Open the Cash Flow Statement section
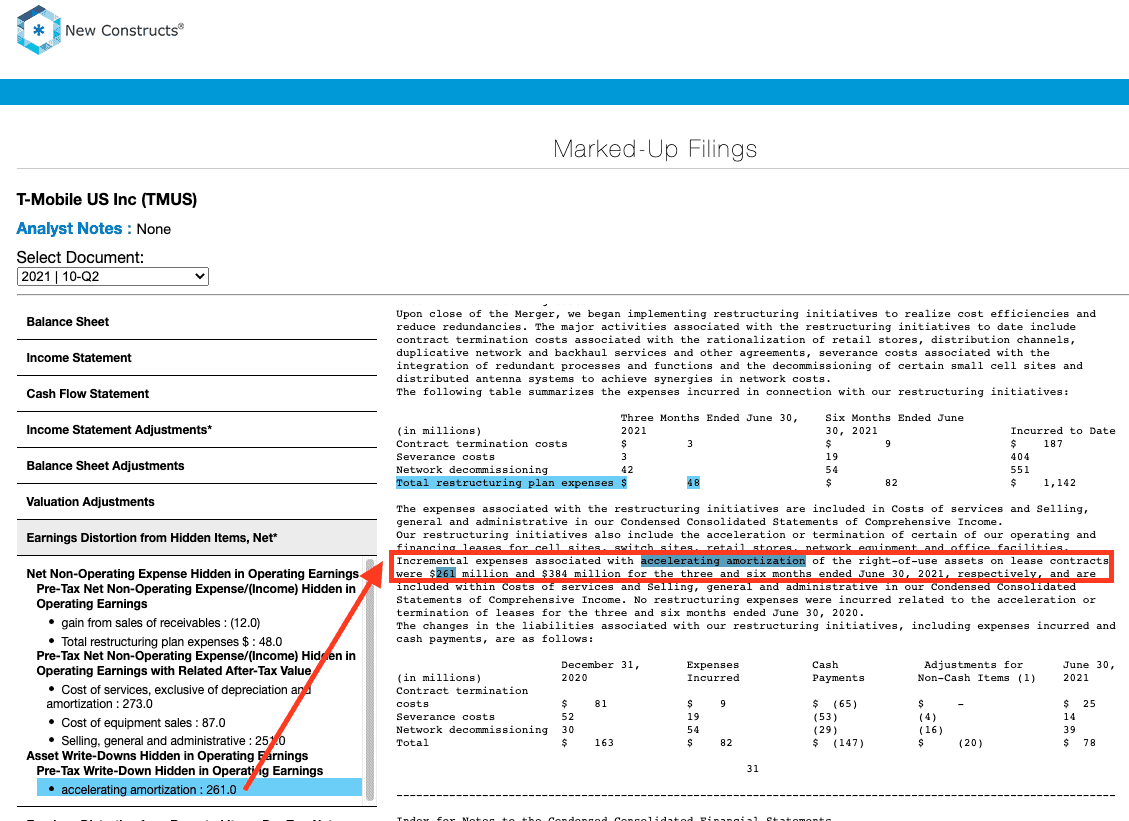1129x821 pixels. 197,394
